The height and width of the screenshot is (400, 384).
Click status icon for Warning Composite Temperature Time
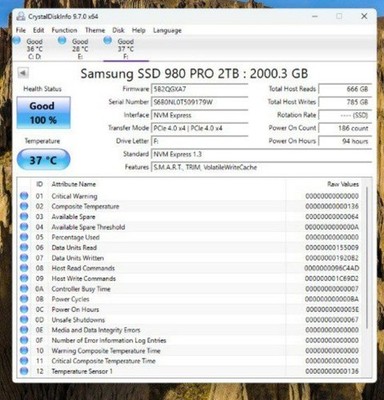(x=24, y=351)
